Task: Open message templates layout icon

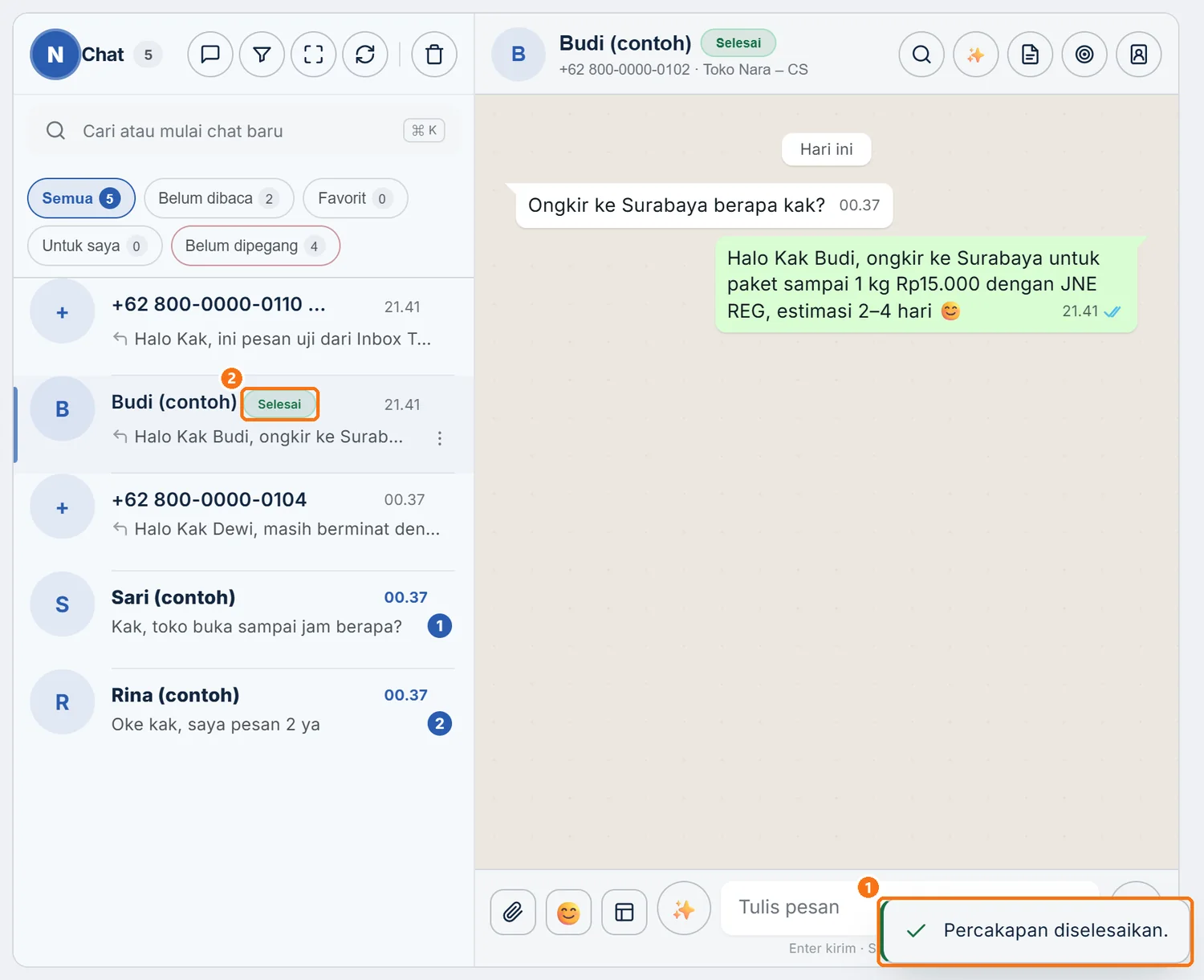Action: tap(624, 912)
